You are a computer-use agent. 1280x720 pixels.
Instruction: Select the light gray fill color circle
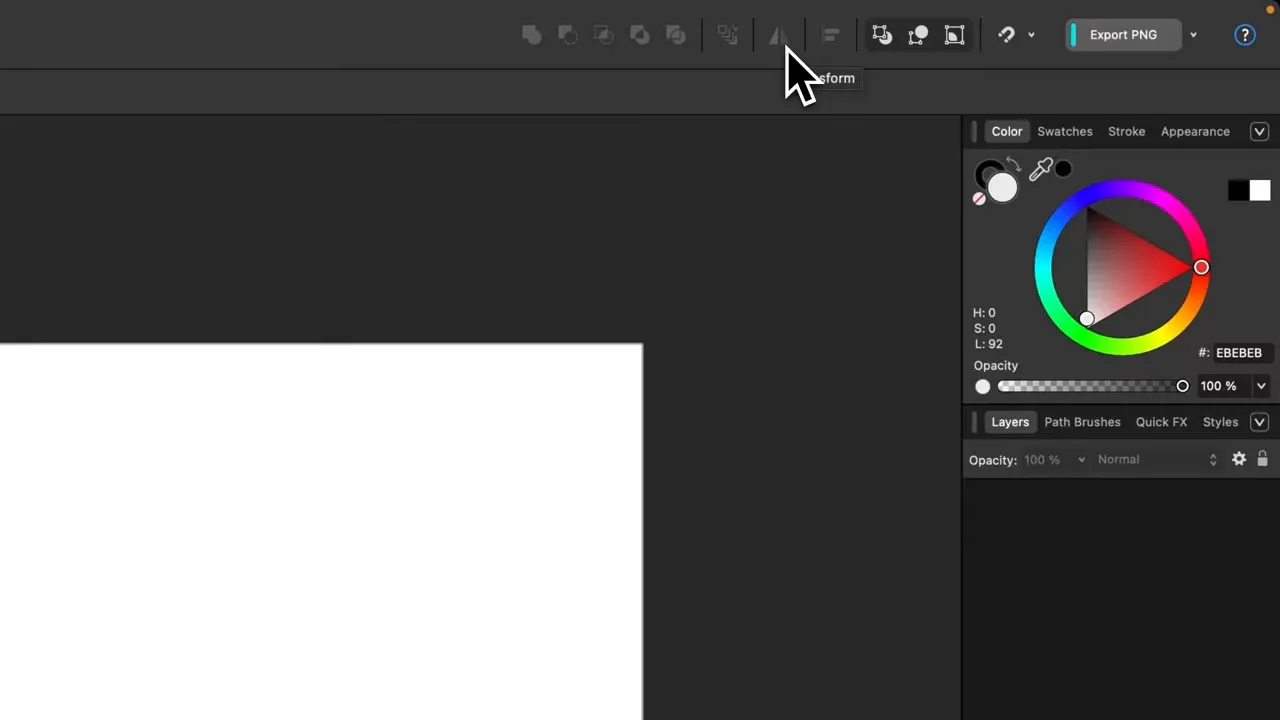(1002, 187)
